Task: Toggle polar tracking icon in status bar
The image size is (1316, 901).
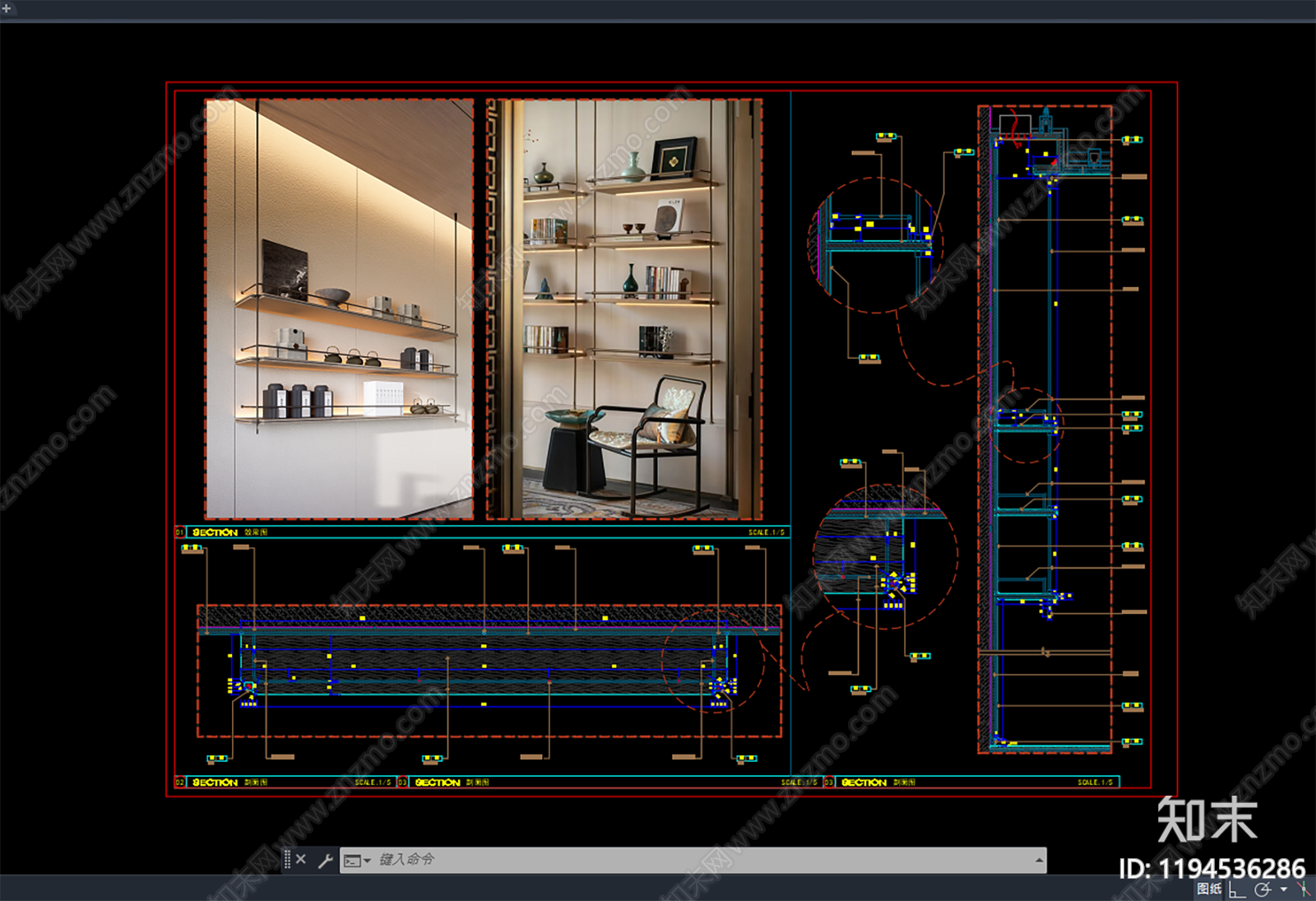Action: [1263, 889]
